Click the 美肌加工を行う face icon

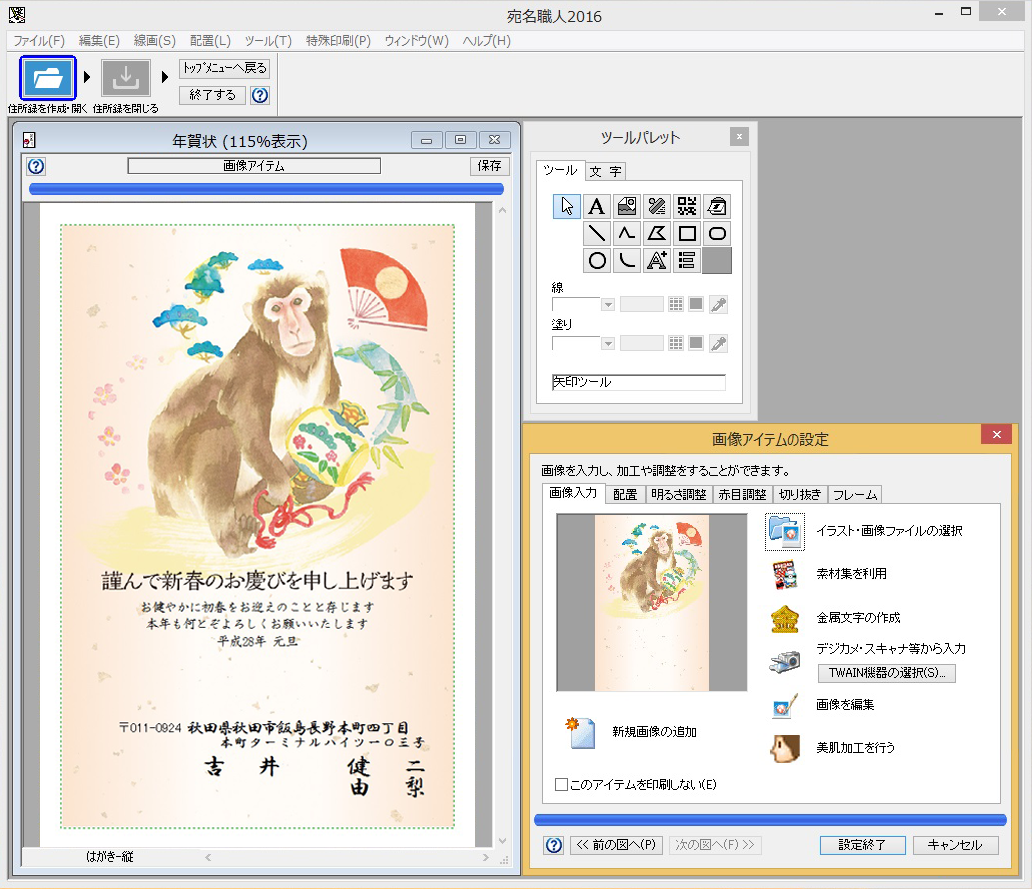785,748
